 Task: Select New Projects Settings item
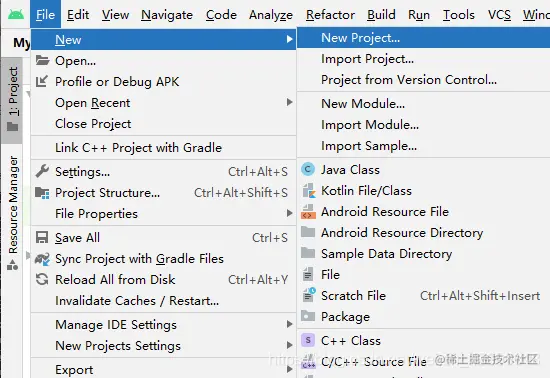tap(163, 345)
